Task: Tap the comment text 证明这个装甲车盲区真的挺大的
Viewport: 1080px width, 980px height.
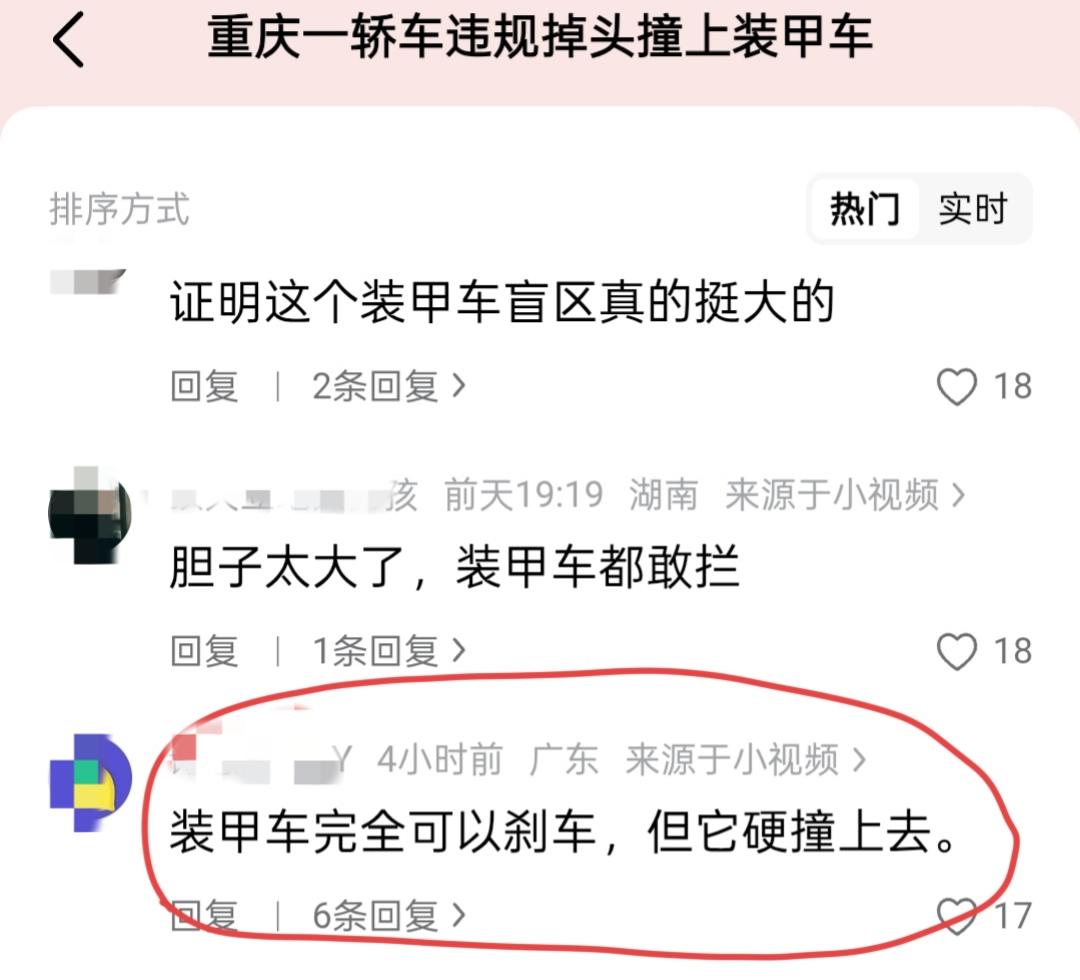Action: [502, 302]
